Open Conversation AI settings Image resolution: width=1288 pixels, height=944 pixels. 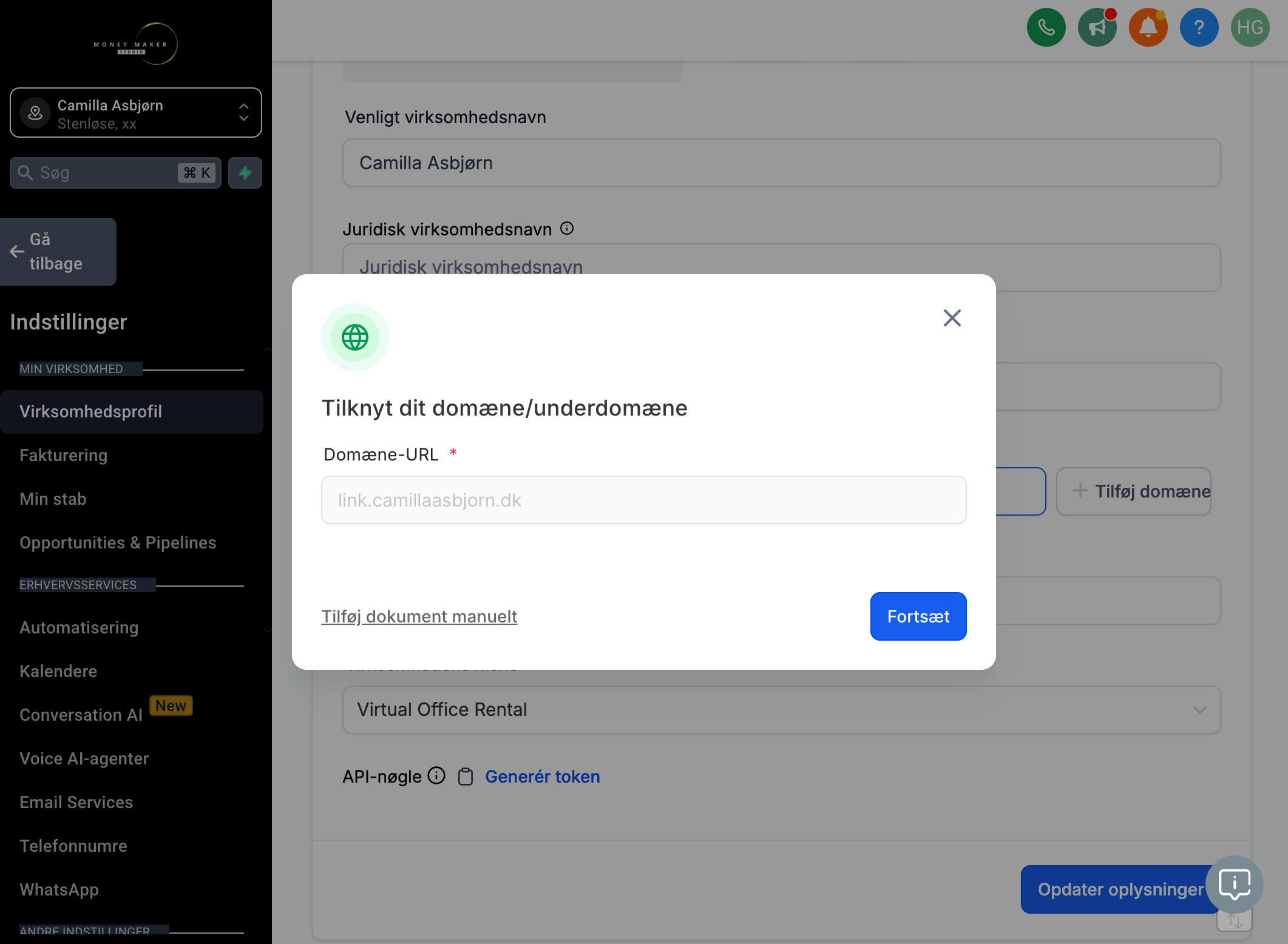coord(81,715)
